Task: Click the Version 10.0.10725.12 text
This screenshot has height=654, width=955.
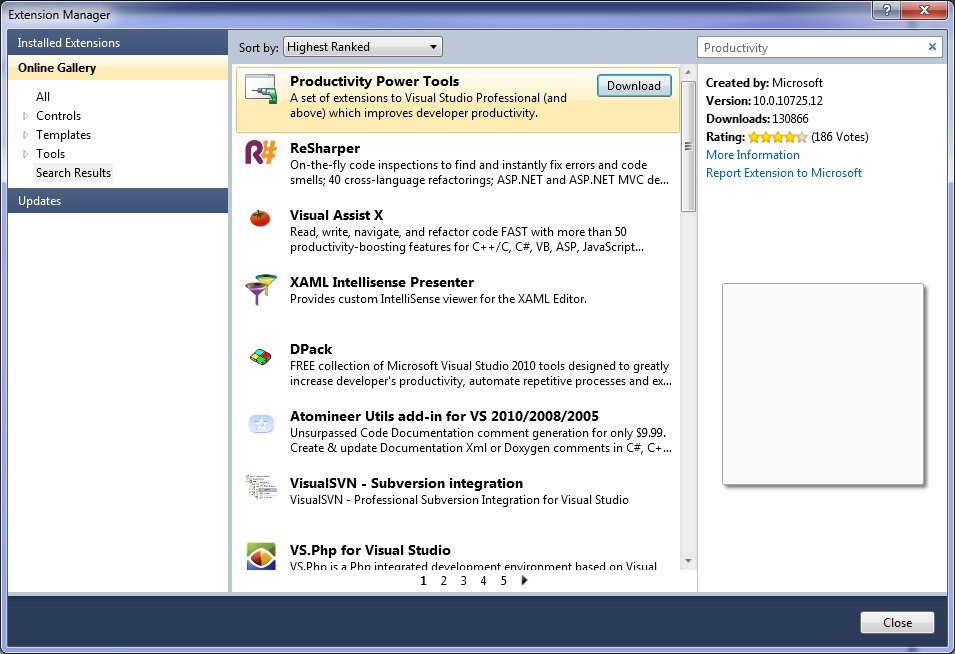Action: (764, 100)
